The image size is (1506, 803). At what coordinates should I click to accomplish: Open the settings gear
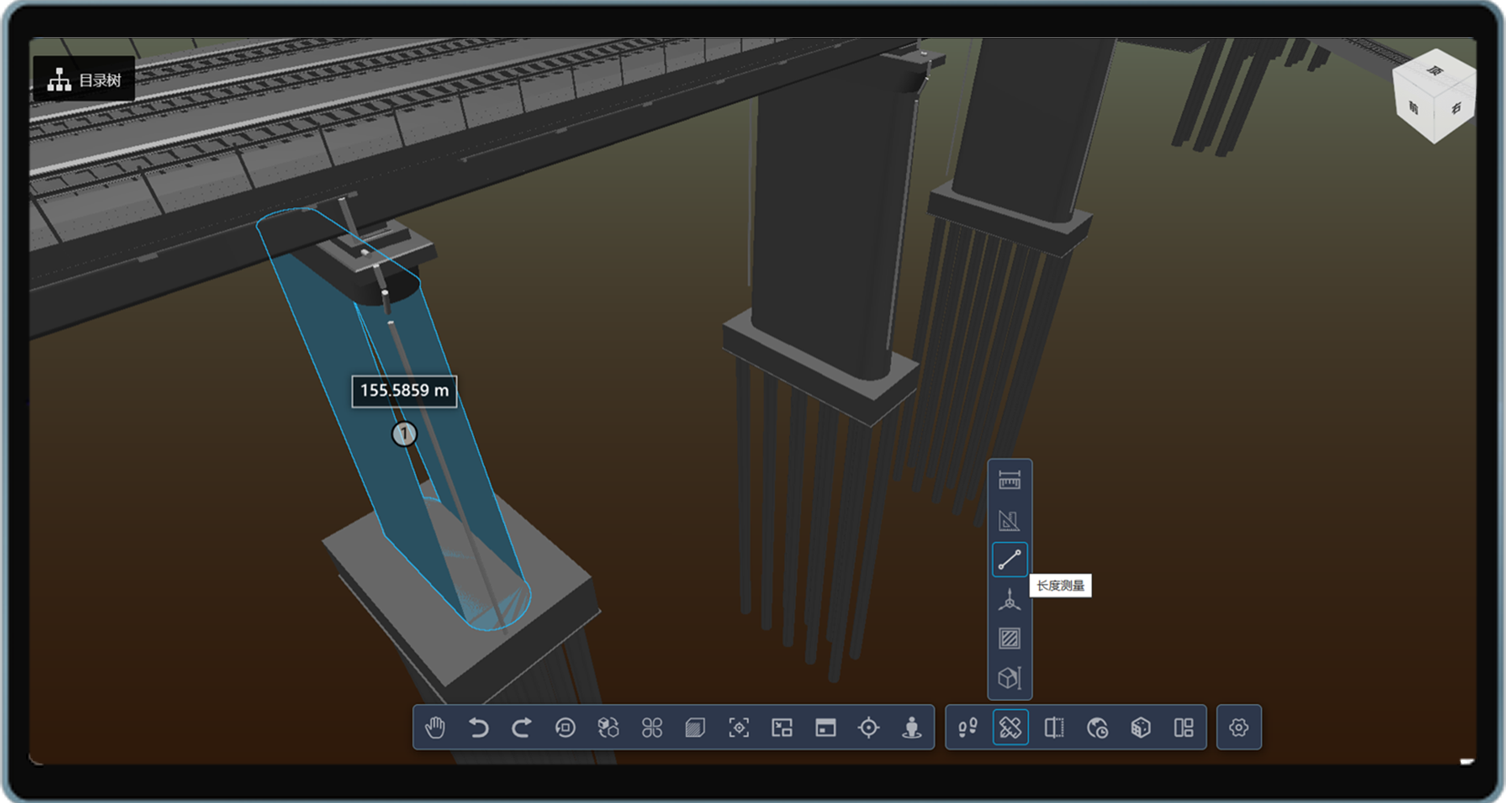pyautogui.click(x=1239, y=727)
